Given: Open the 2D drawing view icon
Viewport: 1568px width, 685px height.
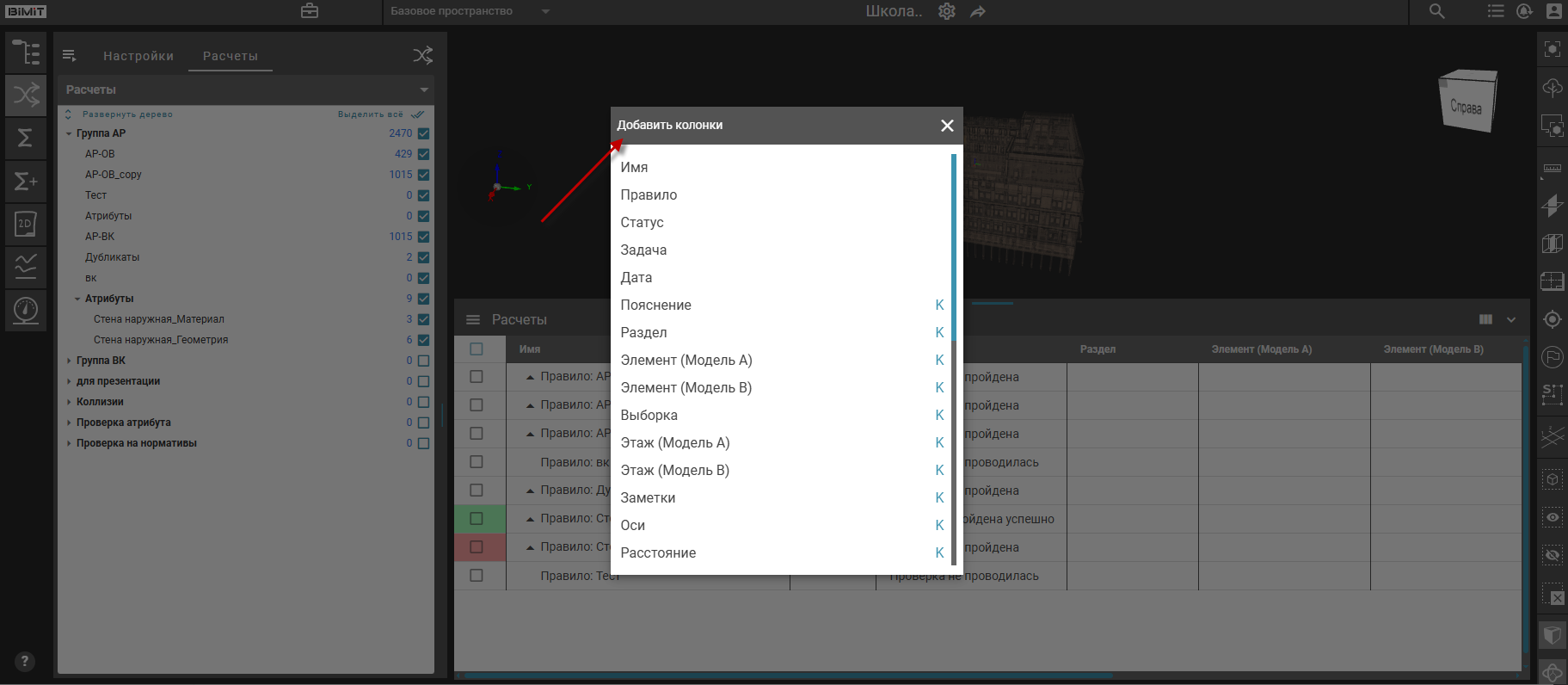Looking at the screenshot, I should 26,224.
